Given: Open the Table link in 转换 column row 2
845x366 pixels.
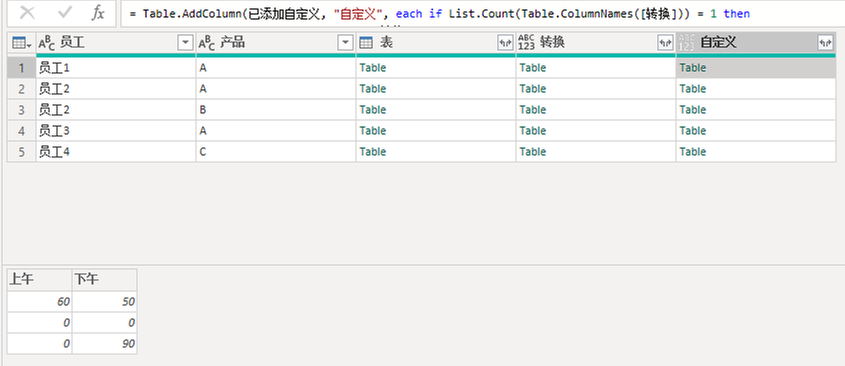Looking at the screenshot, I should 533,89.
